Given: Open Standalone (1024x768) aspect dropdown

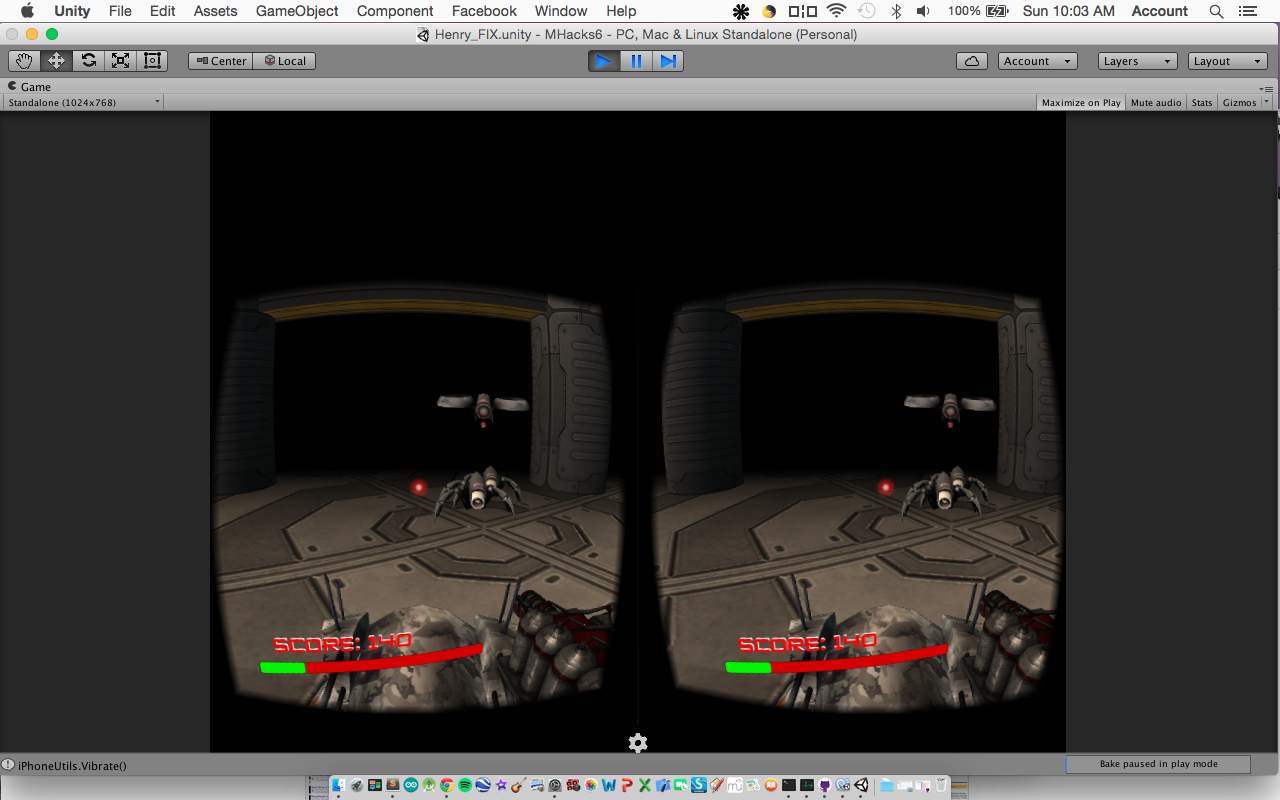Looking at the screenshot, I should tap(84, 102).
